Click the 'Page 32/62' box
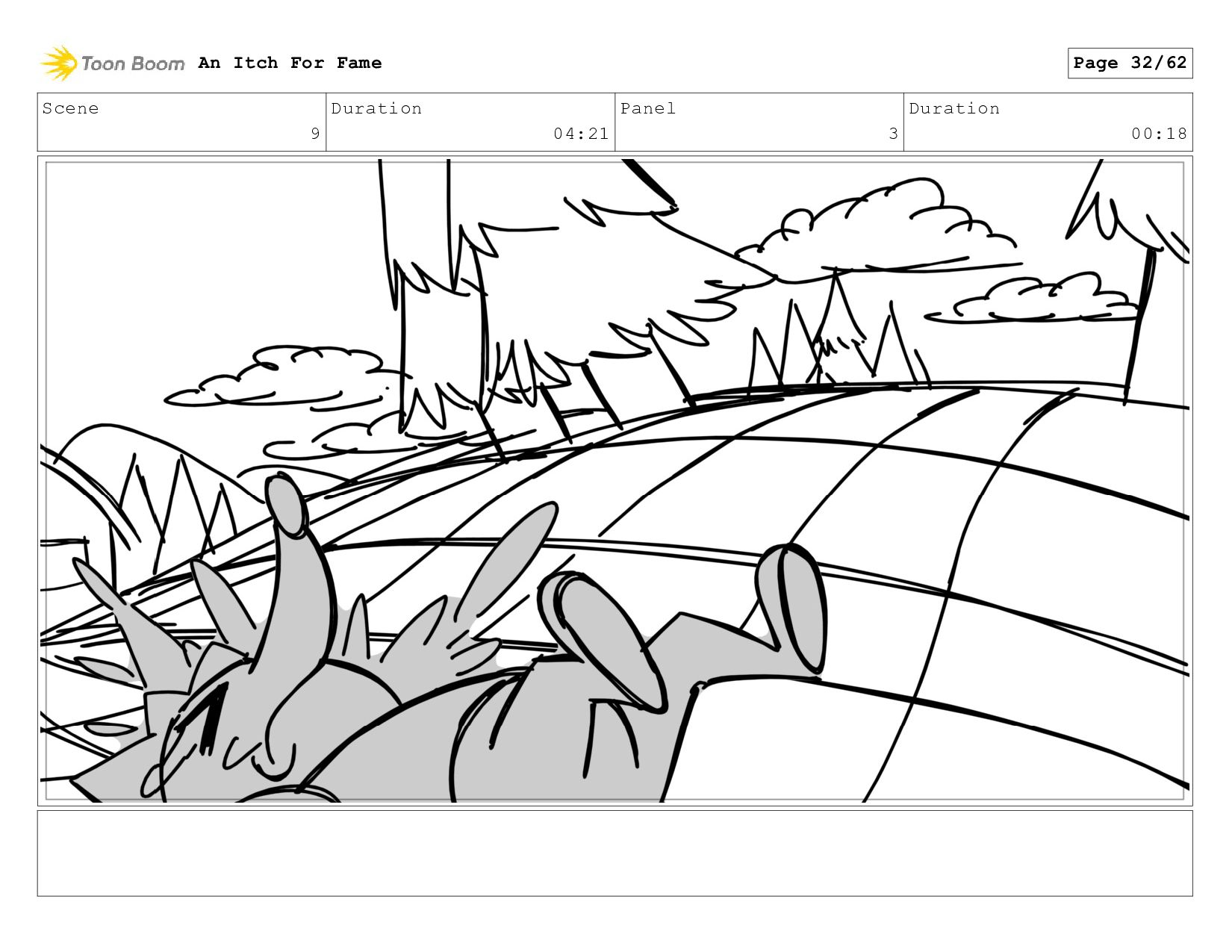This screenshot has width=1232, height=952. point(1130,63)
